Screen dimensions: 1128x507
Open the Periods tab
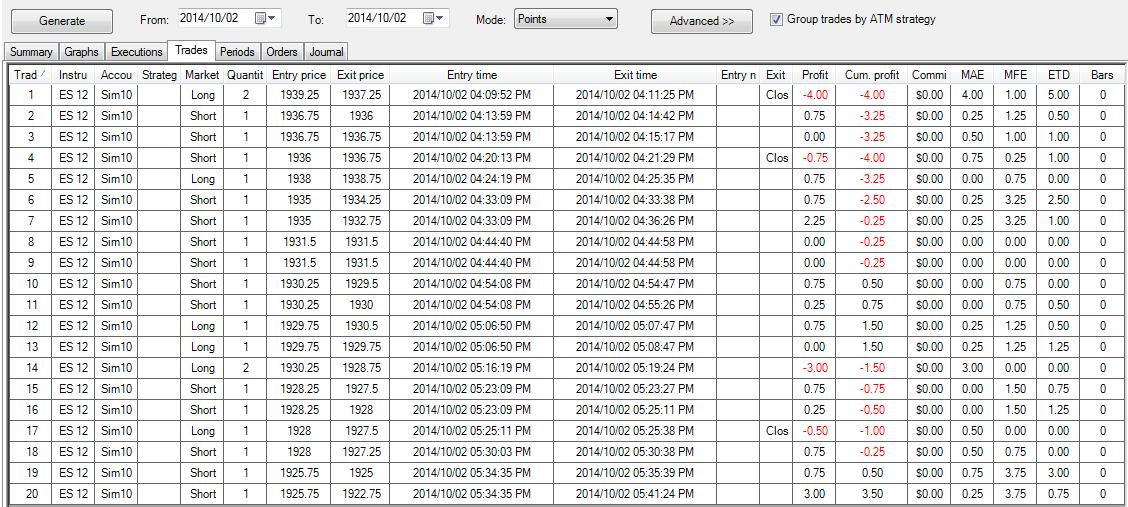pyautogui.click(x=237, y=52)
